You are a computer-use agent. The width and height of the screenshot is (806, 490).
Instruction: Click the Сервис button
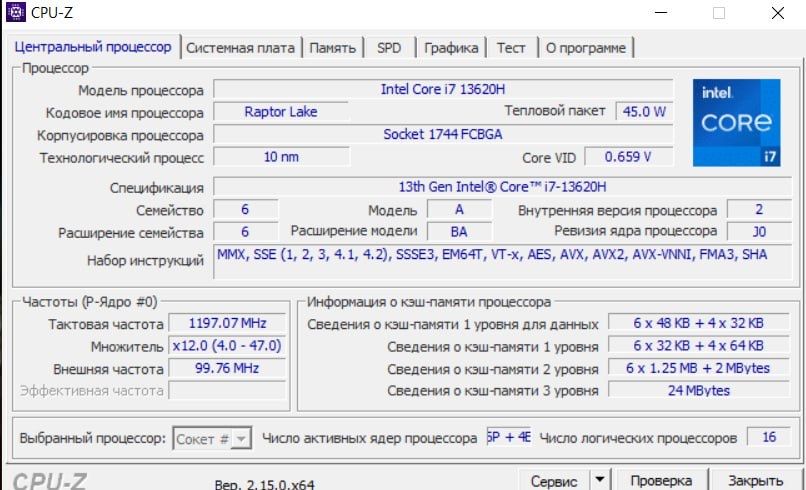coord(554,481)
